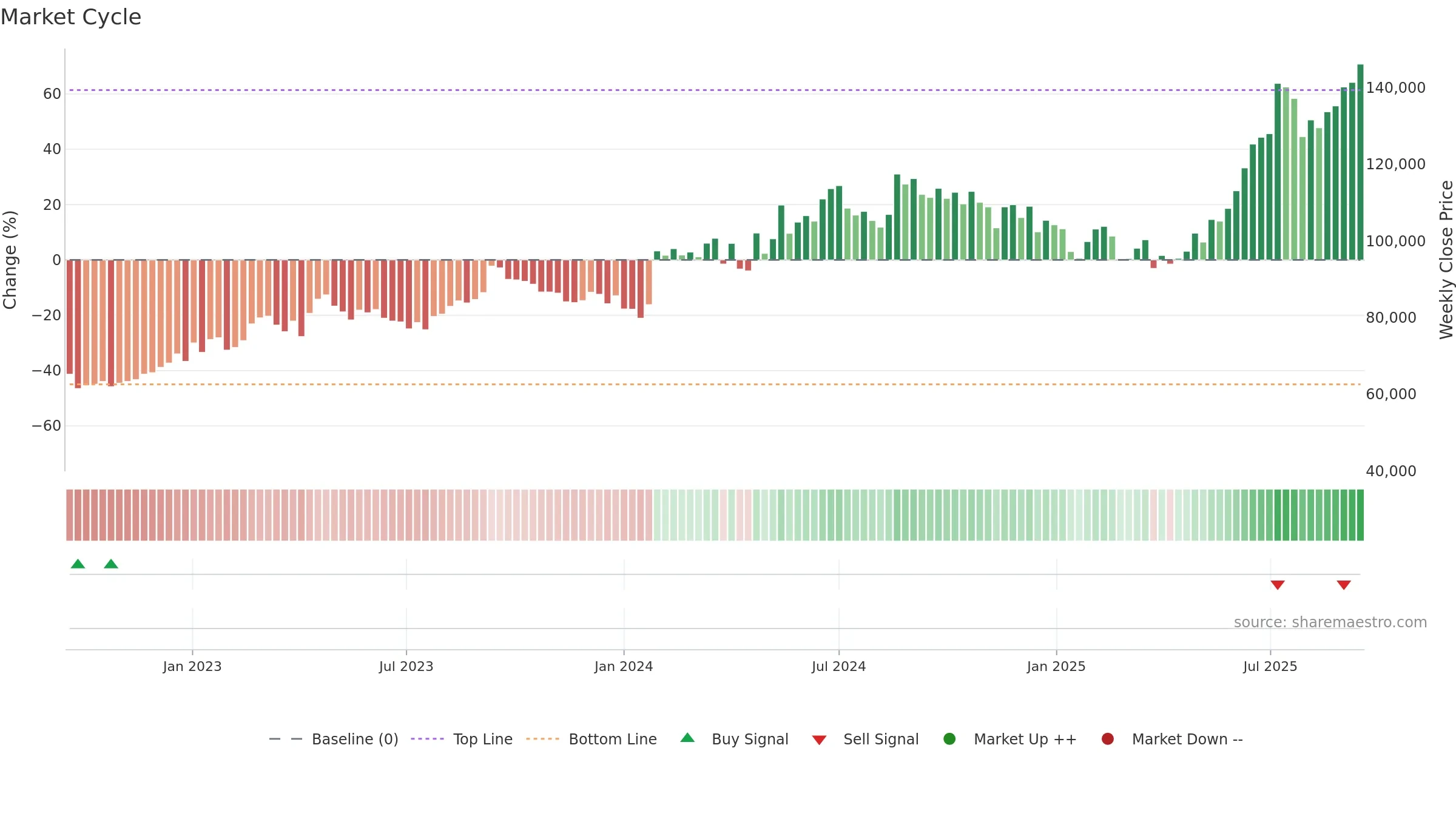Click the first buy signal triangle in the chart

click(78, 564)
